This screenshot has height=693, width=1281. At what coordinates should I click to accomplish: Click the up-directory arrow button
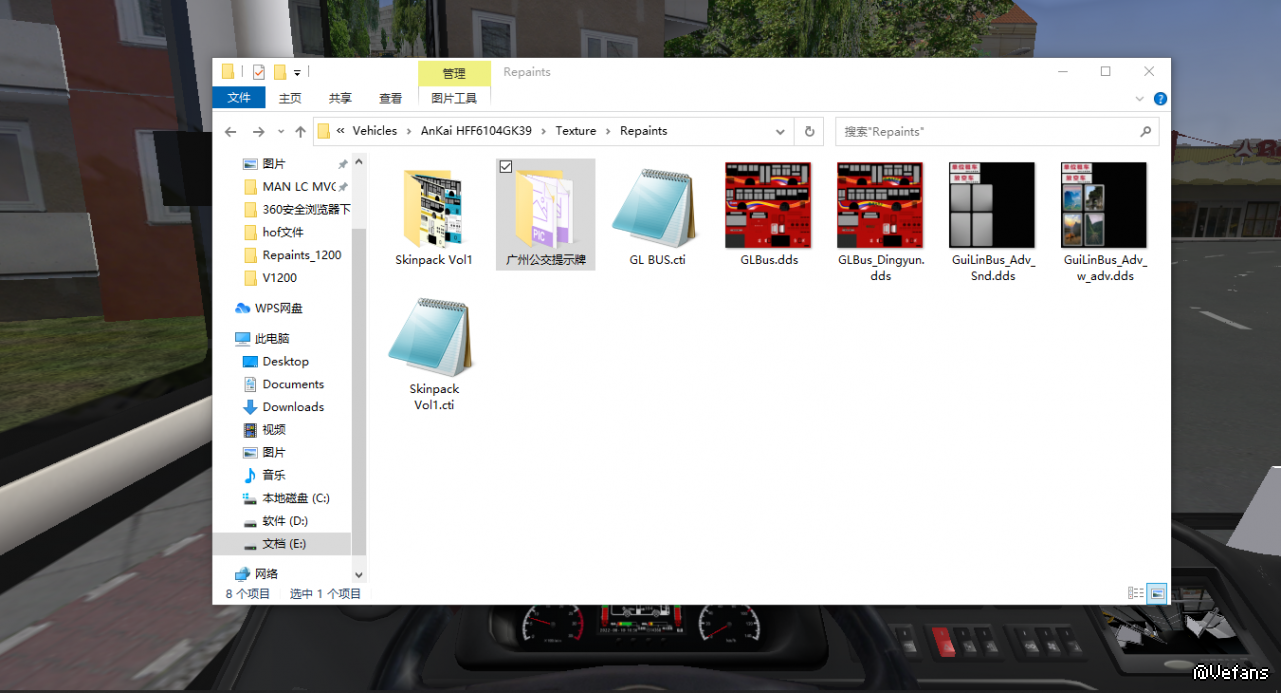300,132
